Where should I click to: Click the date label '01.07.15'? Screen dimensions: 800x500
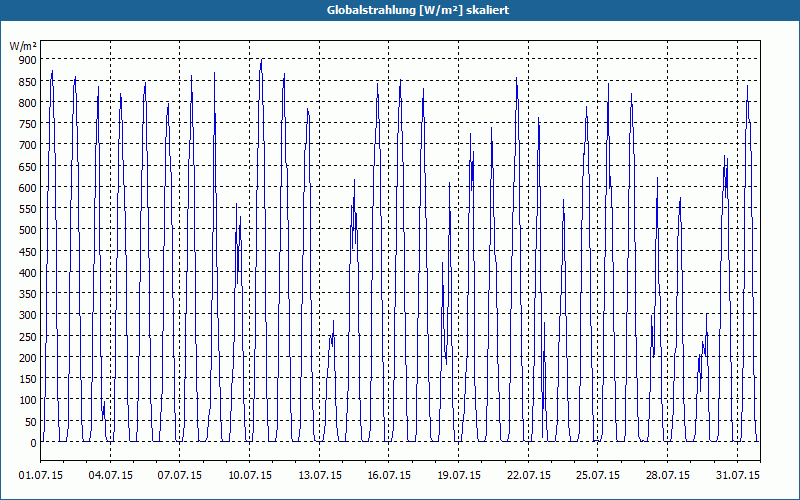[x=41, y=475]
